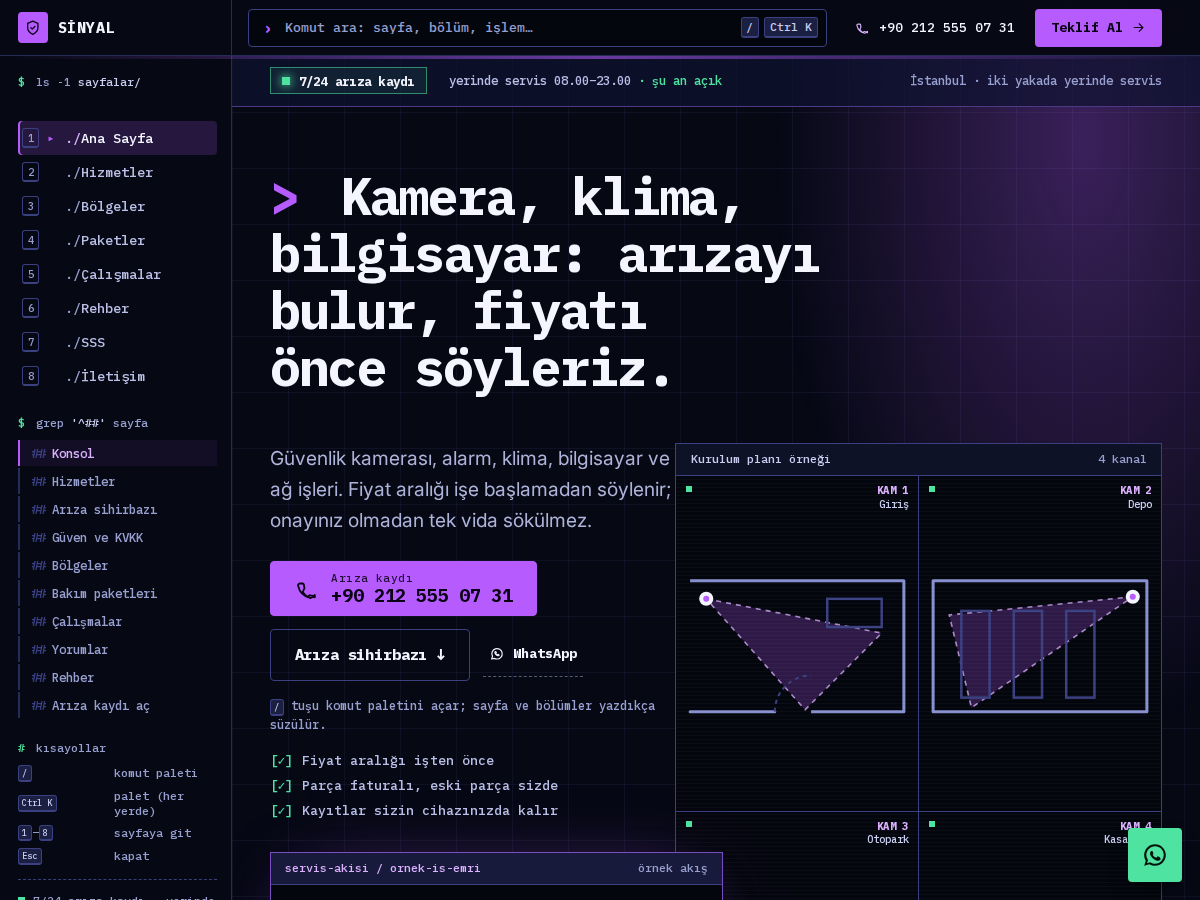Viewport: 1200px width, 900px height.
Task: Click the slash key badge in search bar
Action: 750,28
